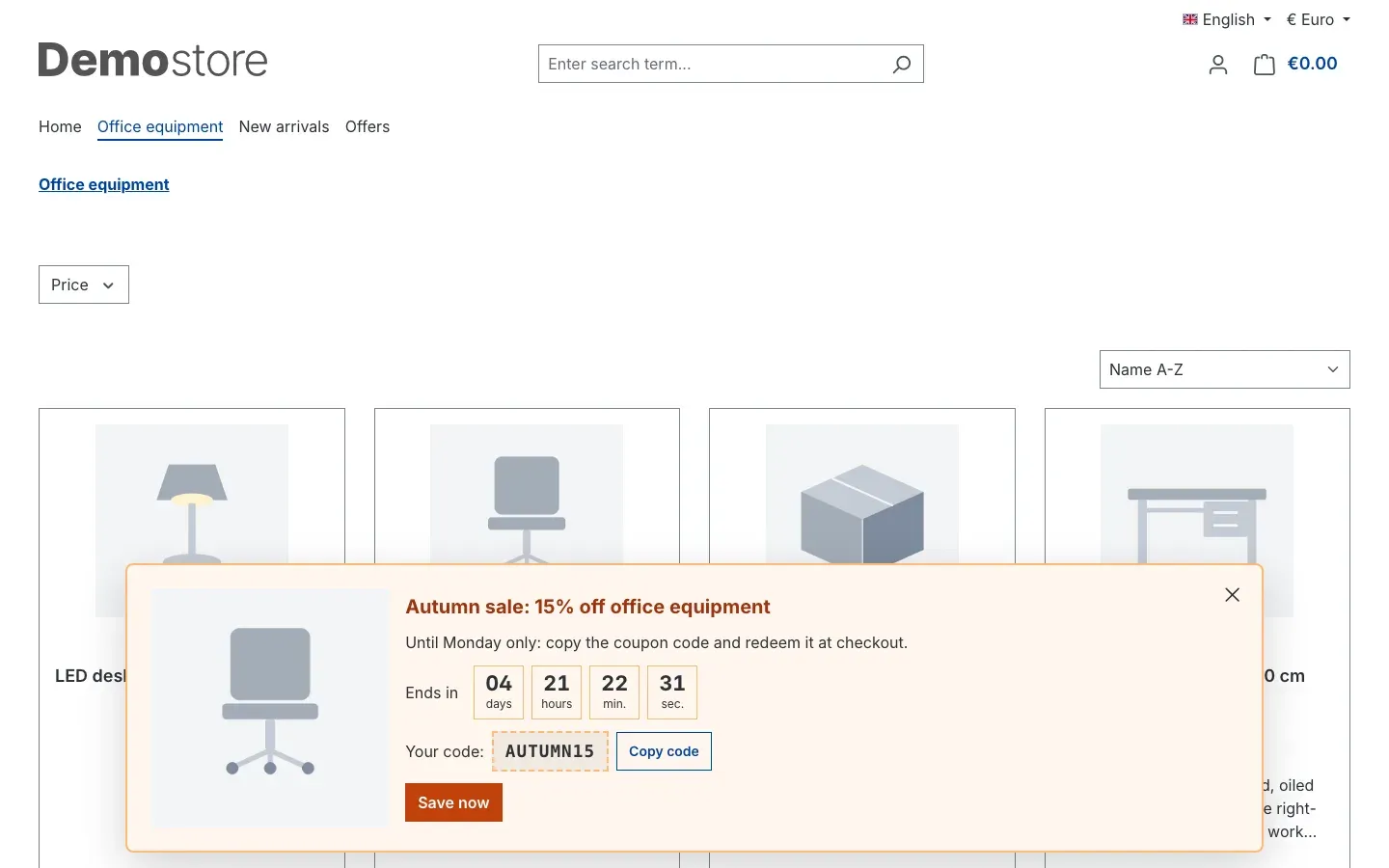
Task: Open the New arrivals menu item
Action: 284,126
